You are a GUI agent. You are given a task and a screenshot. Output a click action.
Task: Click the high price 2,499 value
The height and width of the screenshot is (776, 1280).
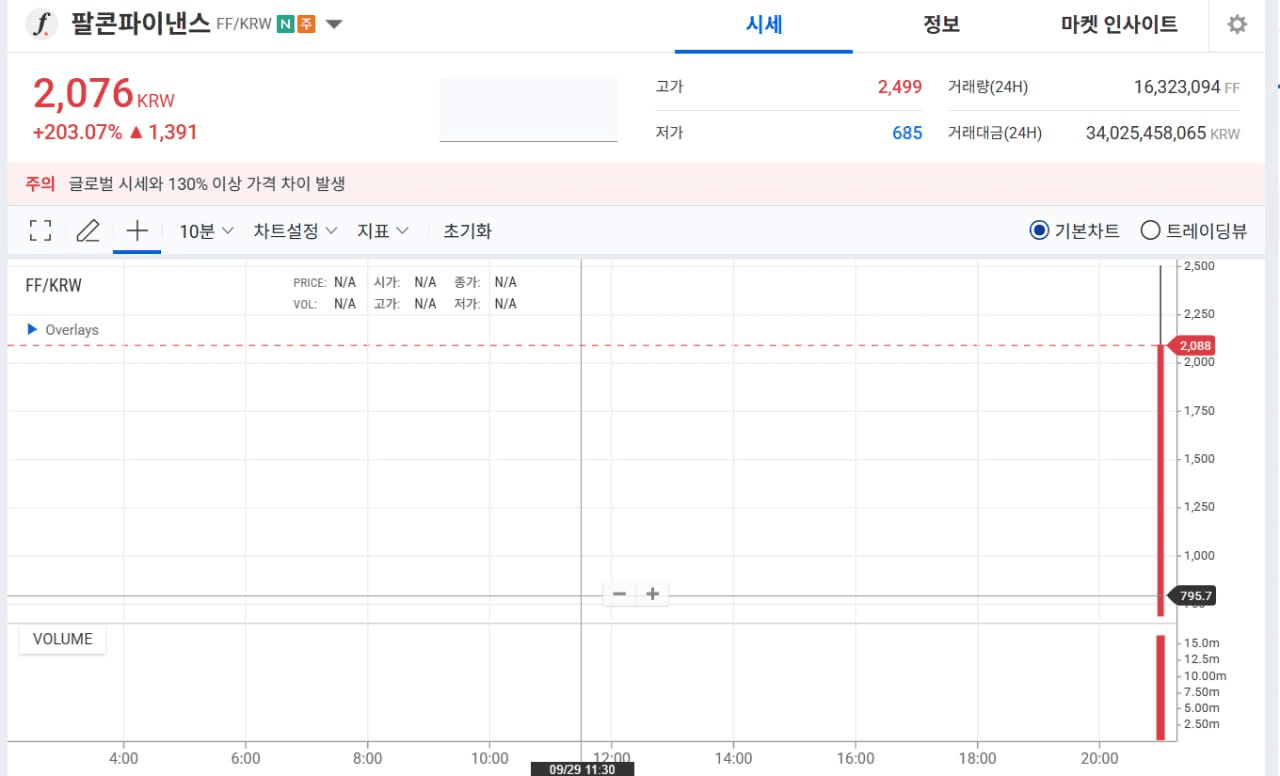(x=900, y=87)
